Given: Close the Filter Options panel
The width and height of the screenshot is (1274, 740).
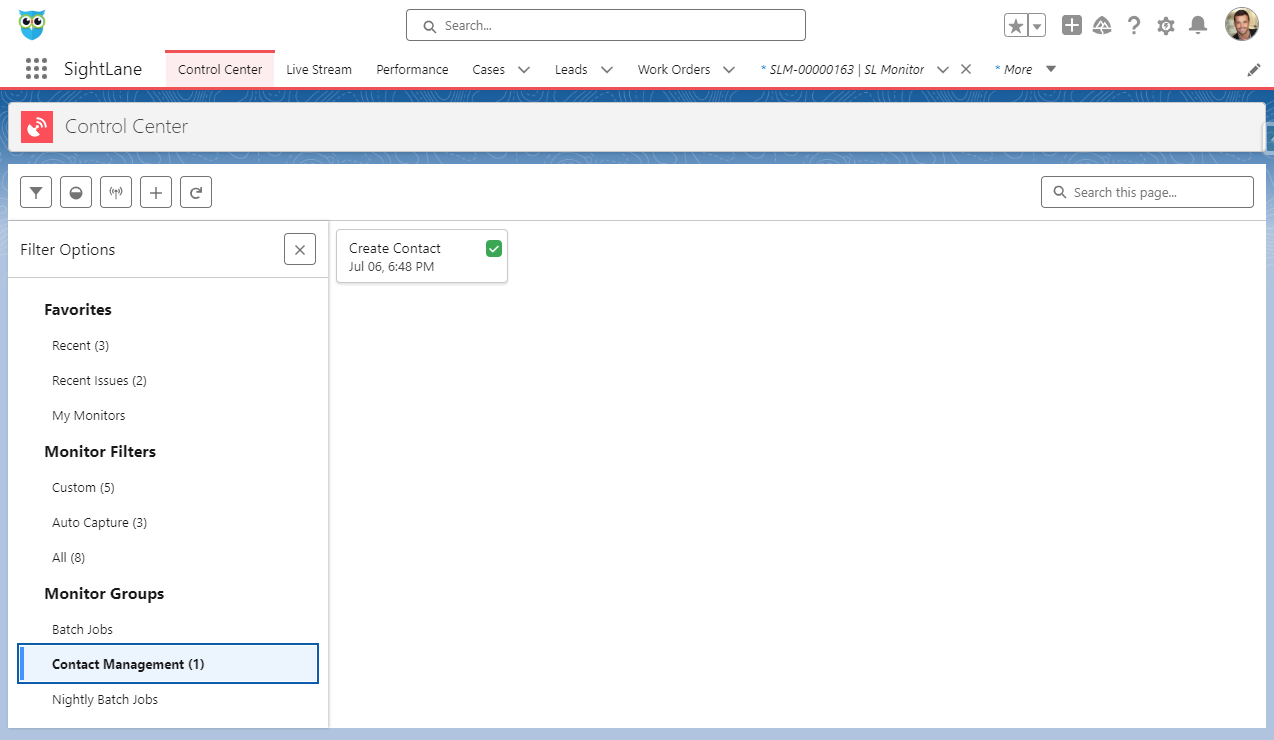Looking at the screenshot, I should coord(300,249).
